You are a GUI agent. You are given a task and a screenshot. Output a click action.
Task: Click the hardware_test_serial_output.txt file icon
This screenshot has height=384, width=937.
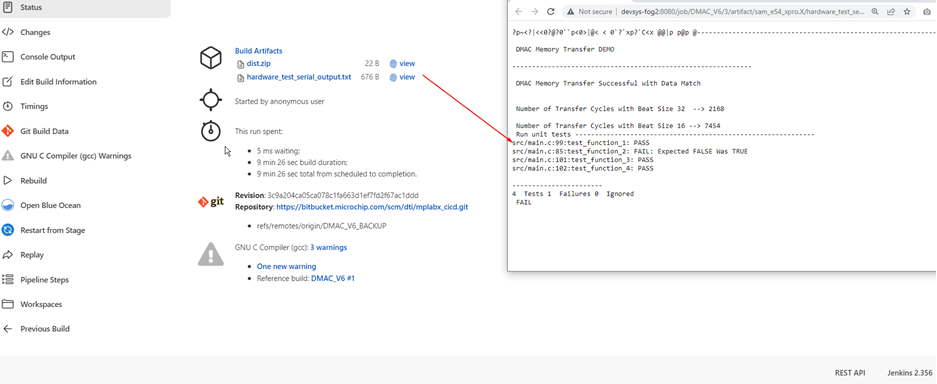click(240, 77)
